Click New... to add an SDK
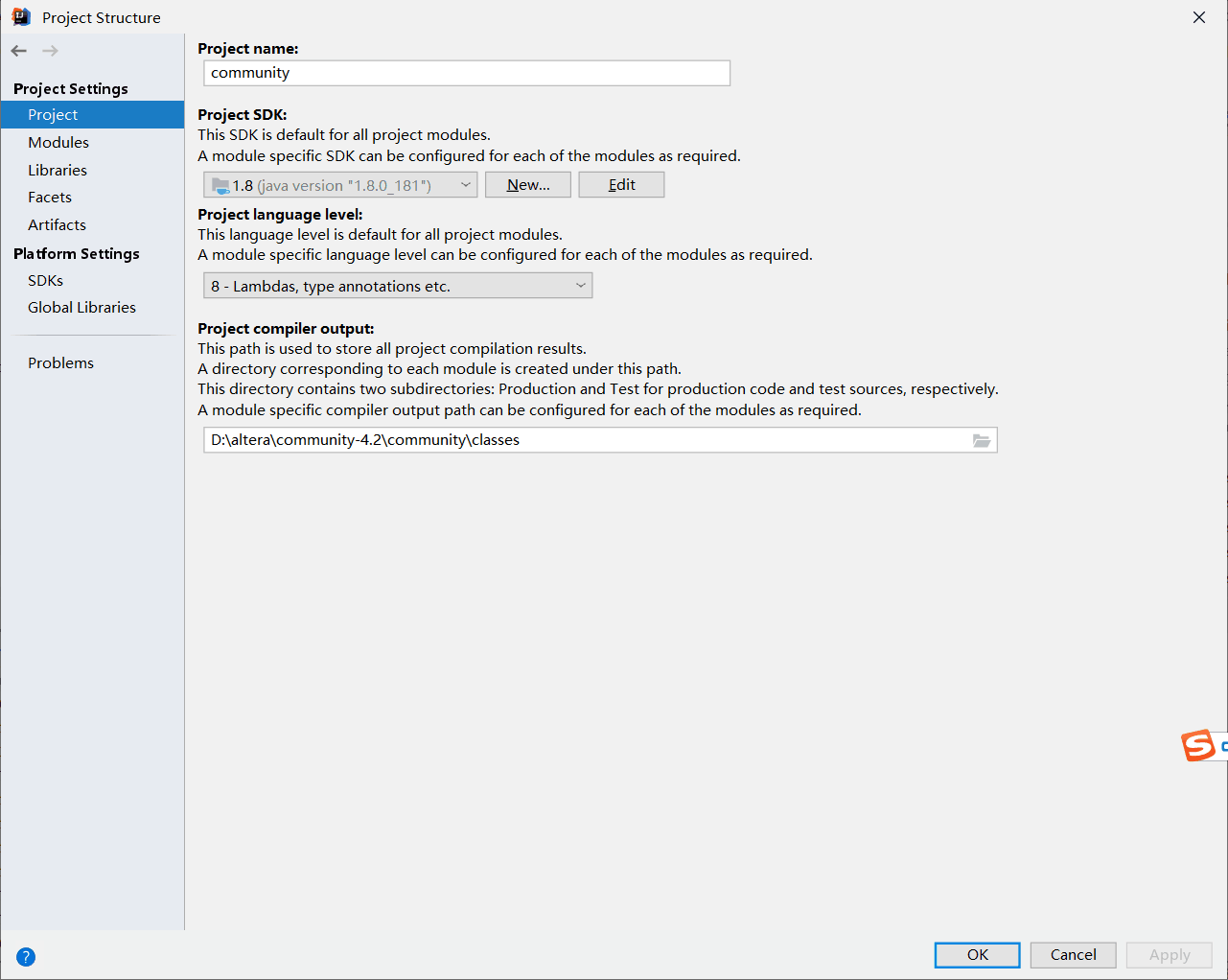1228x980 pixels. pos(528,185)
